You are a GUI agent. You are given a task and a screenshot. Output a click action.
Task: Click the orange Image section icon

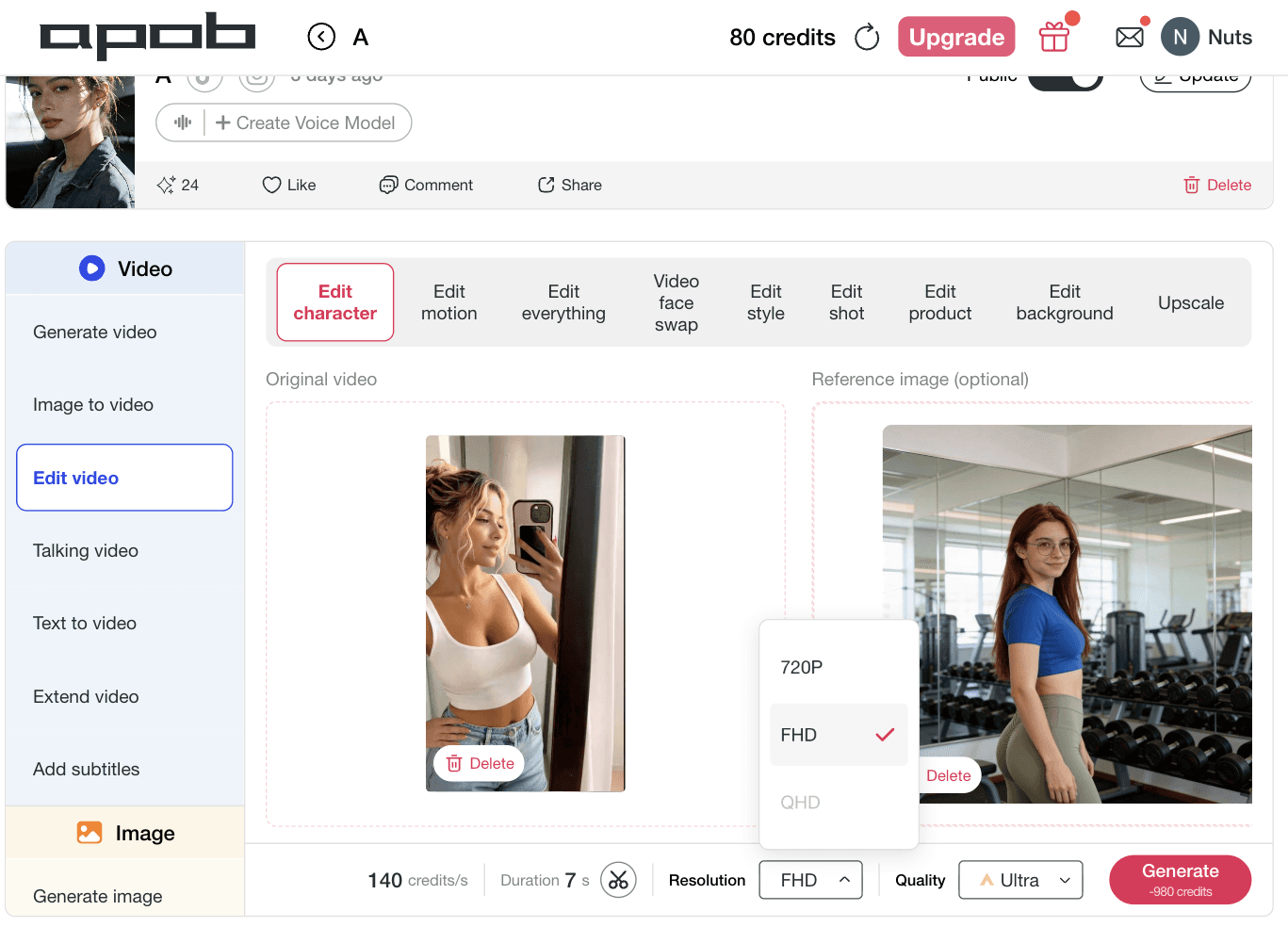(x=90, y=833)
